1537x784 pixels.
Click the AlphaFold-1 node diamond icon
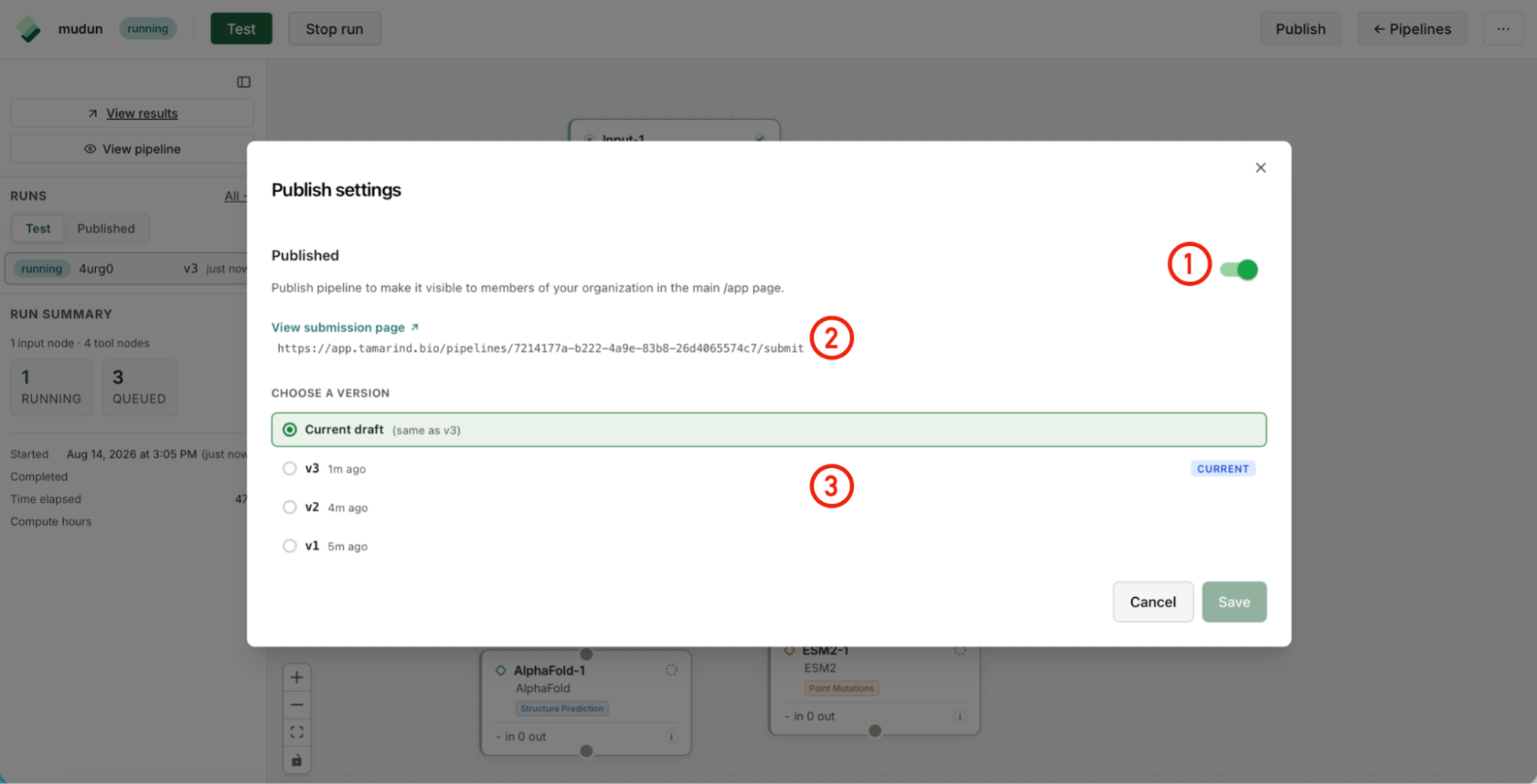coord(501,670)
